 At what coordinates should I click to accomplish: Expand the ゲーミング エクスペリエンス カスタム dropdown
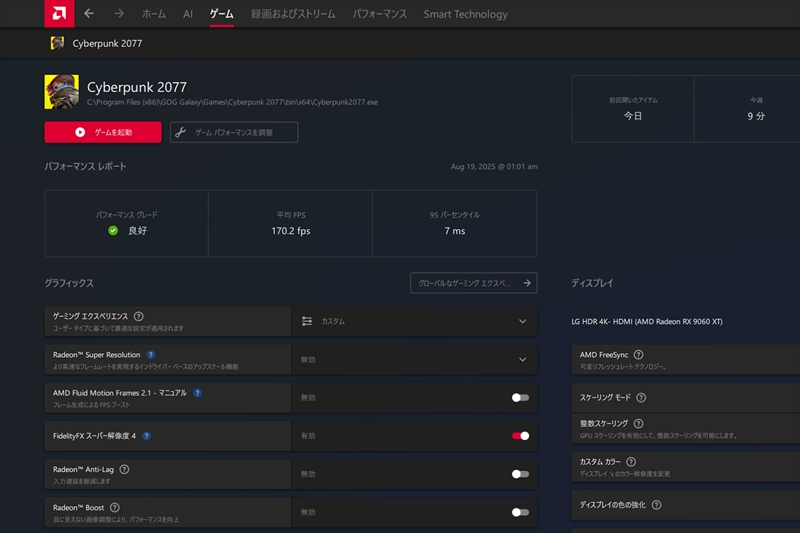pos(414,321)
